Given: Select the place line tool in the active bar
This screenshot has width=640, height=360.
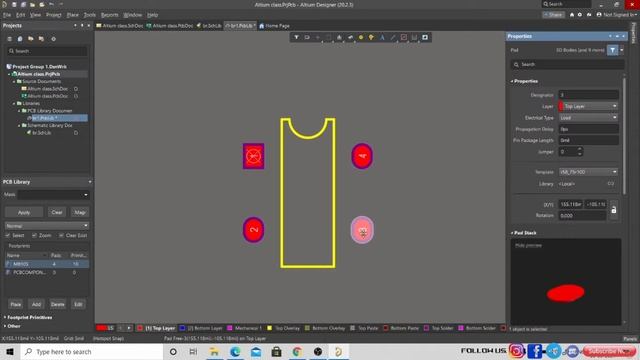Looking at the screenshot, I should [393, 37].
